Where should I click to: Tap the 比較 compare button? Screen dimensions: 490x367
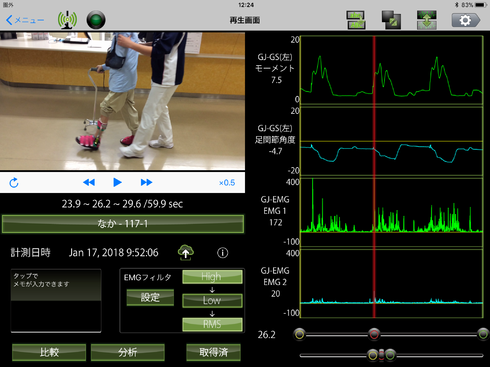coord(49,352)
